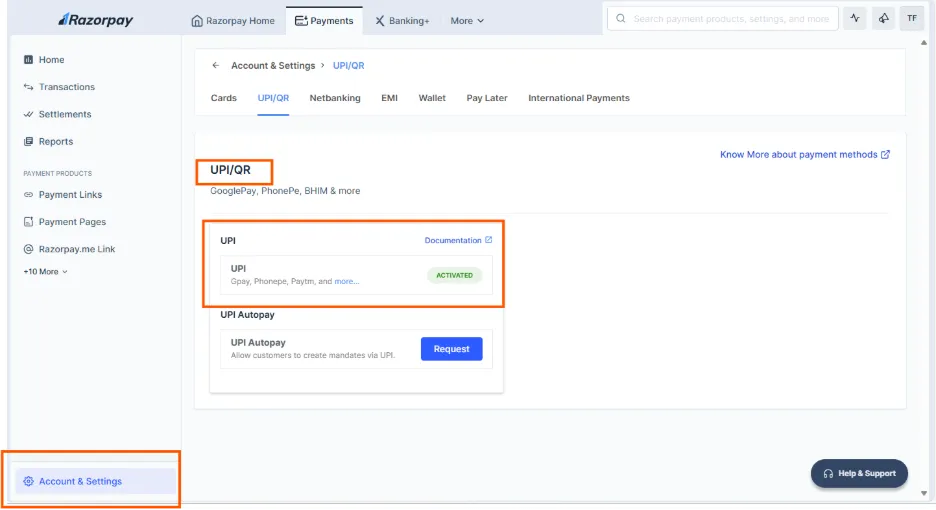The image size is (936, 510).
Task: Open the announcements icon next to profile
Action: (x=883, y=19)
